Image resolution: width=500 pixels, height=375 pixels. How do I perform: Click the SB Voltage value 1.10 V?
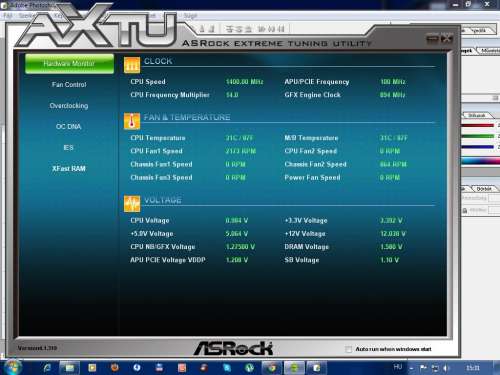pos(389,260)
